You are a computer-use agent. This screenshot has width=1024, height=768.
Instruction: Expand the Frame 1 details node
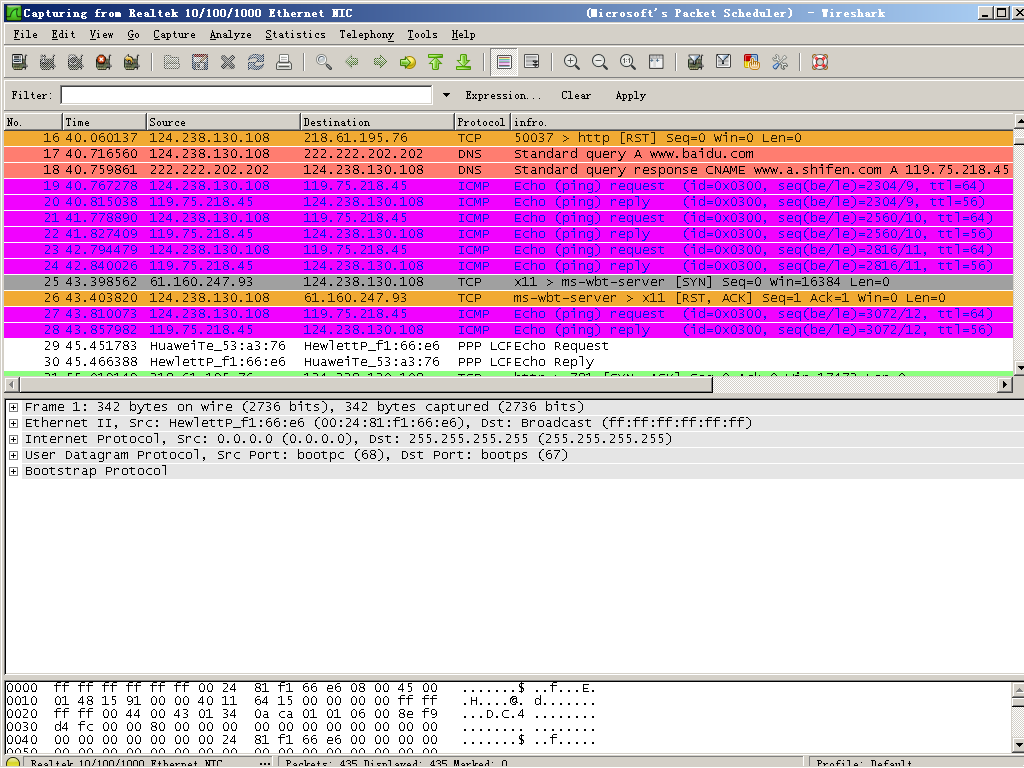point(13,407)
